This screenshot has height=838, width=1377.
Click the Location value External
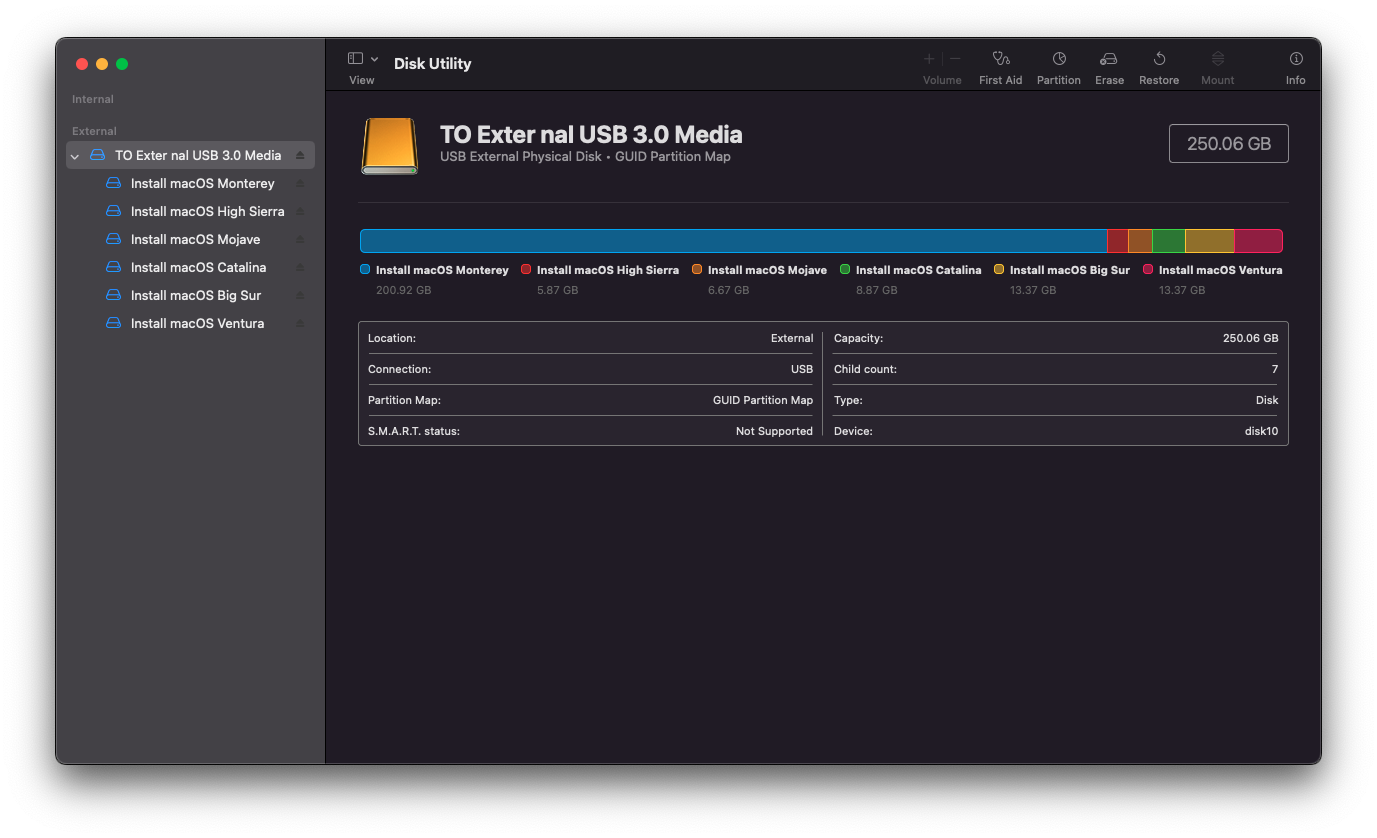pos(792,338)
